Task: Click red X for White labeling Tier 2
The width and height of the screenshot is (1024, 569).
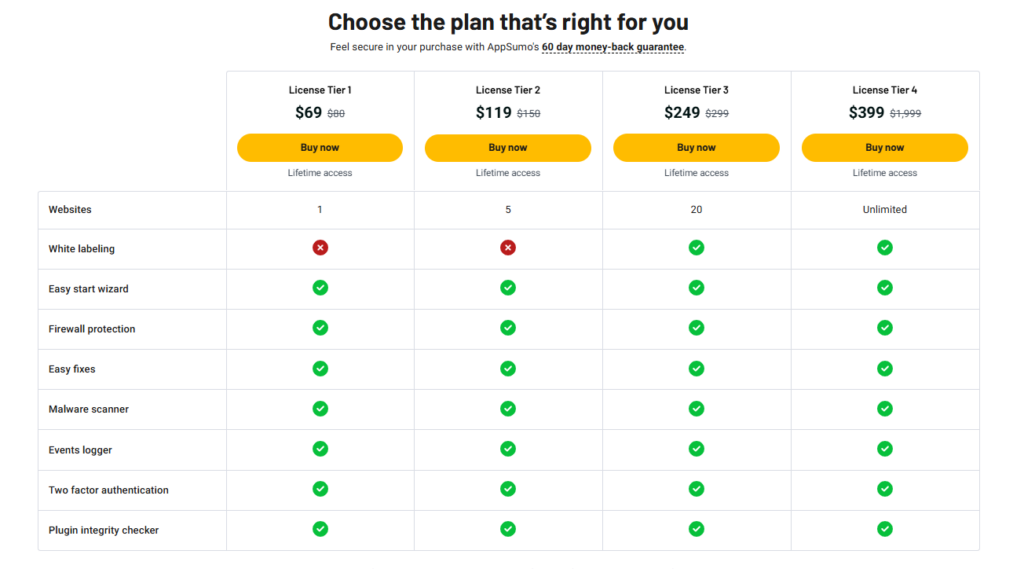Action: click(x=508, y=248)
